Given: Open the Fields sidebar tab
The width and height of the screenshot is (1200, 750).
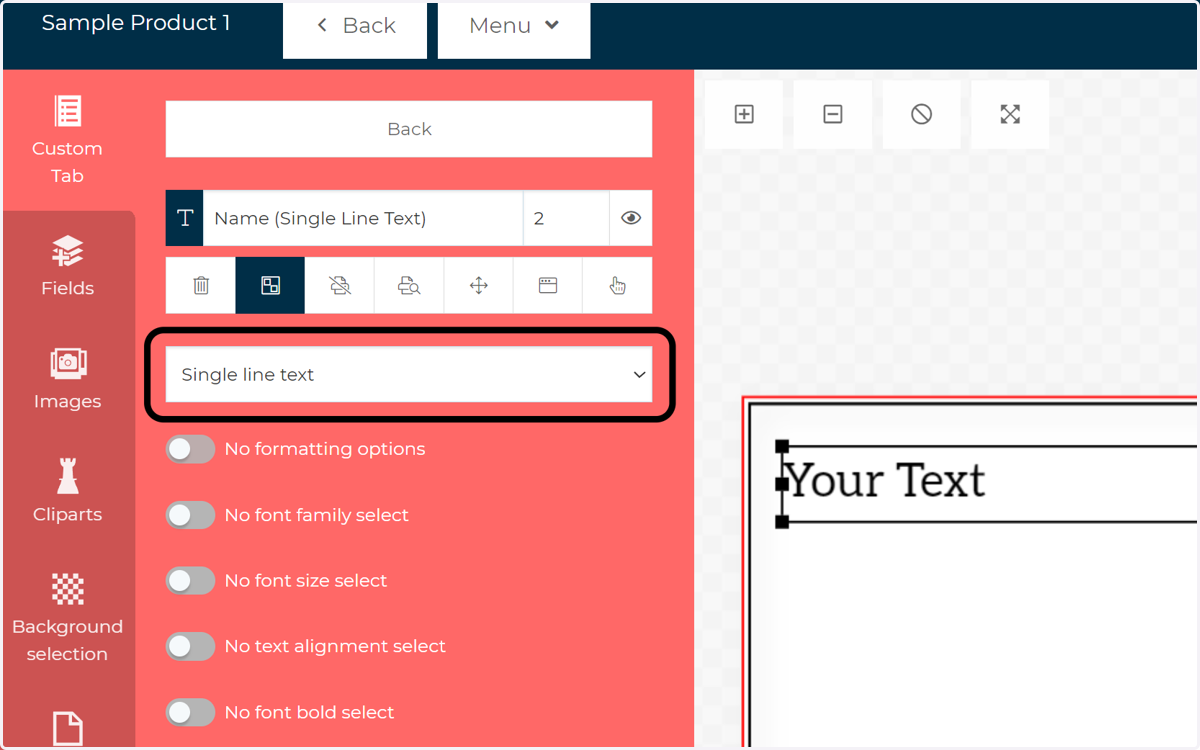Looking at the screenshot, I should tap(68, 266).
